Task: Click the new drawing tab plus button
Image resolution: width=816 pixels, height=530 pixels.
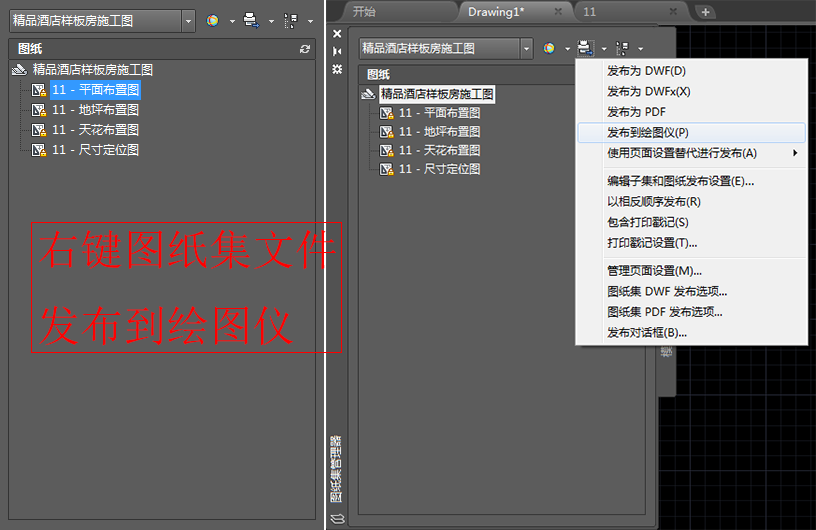Action: (705, 12)
